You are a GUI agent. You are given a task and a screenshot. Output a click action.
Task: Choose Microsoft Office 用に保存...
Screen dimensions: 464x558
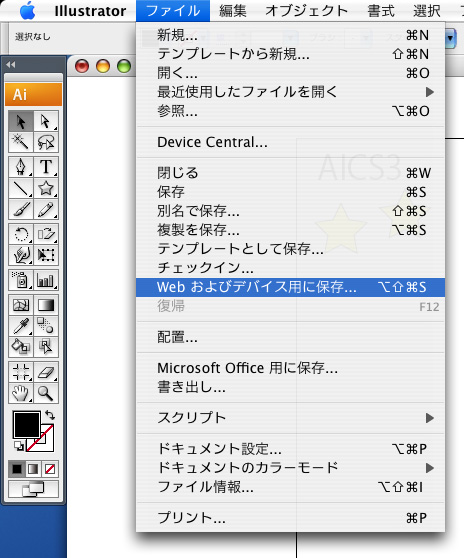pyautogui.click(x=290, y=368)
